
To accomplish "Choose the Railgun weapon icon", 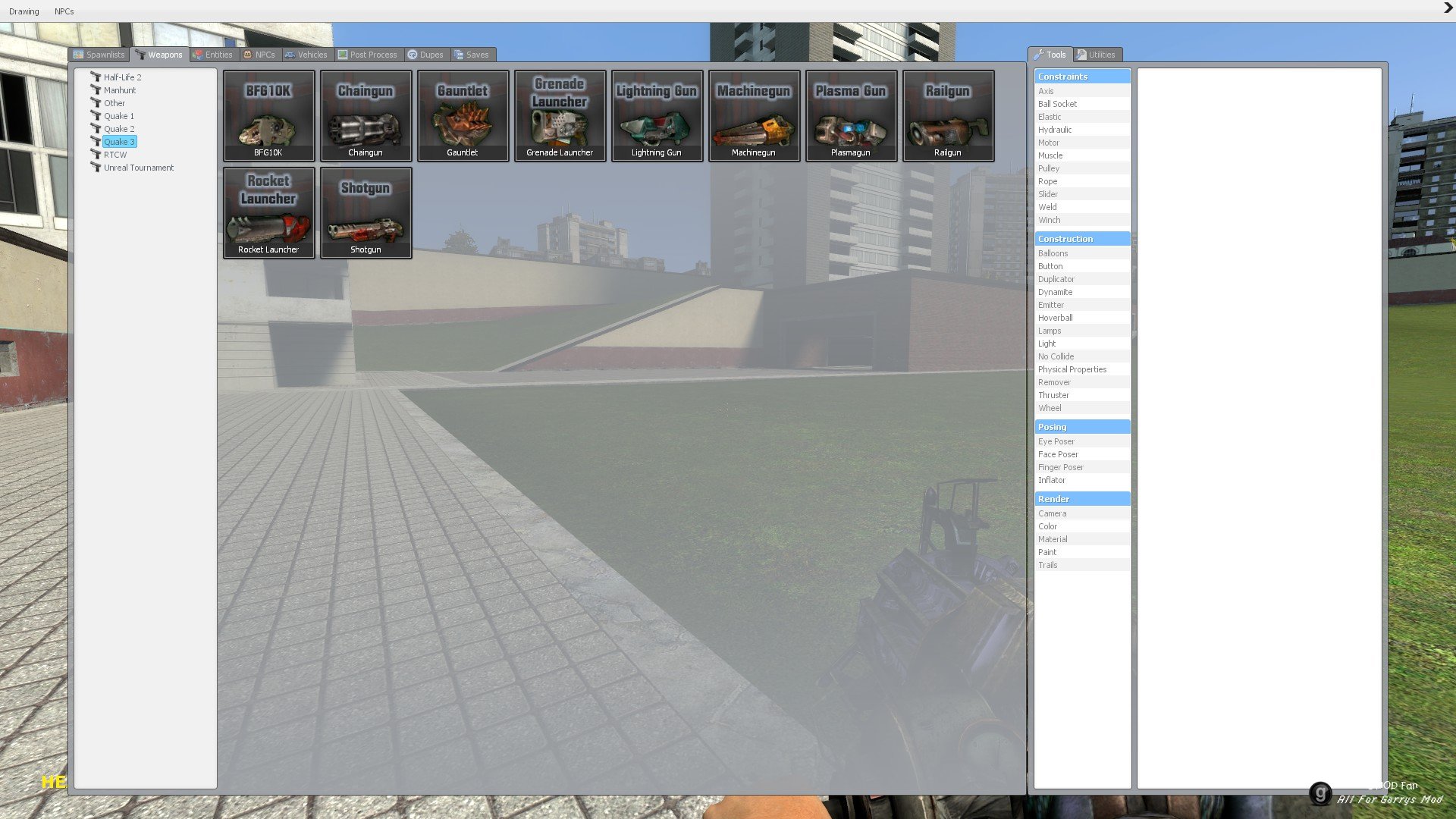I will [x=948, y=115].
